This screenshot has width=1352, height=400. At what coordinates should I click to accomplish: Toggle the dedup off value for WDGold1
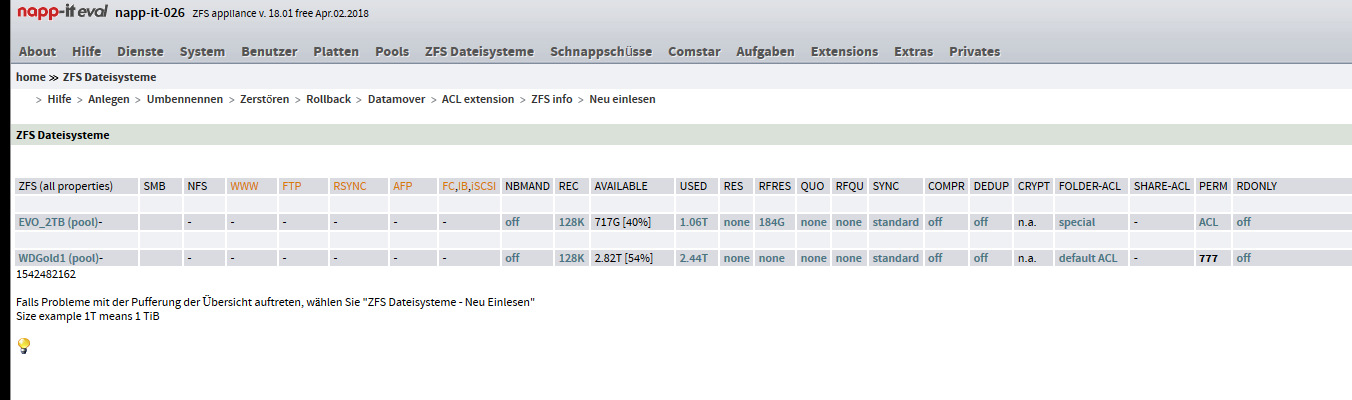[980, 258]
